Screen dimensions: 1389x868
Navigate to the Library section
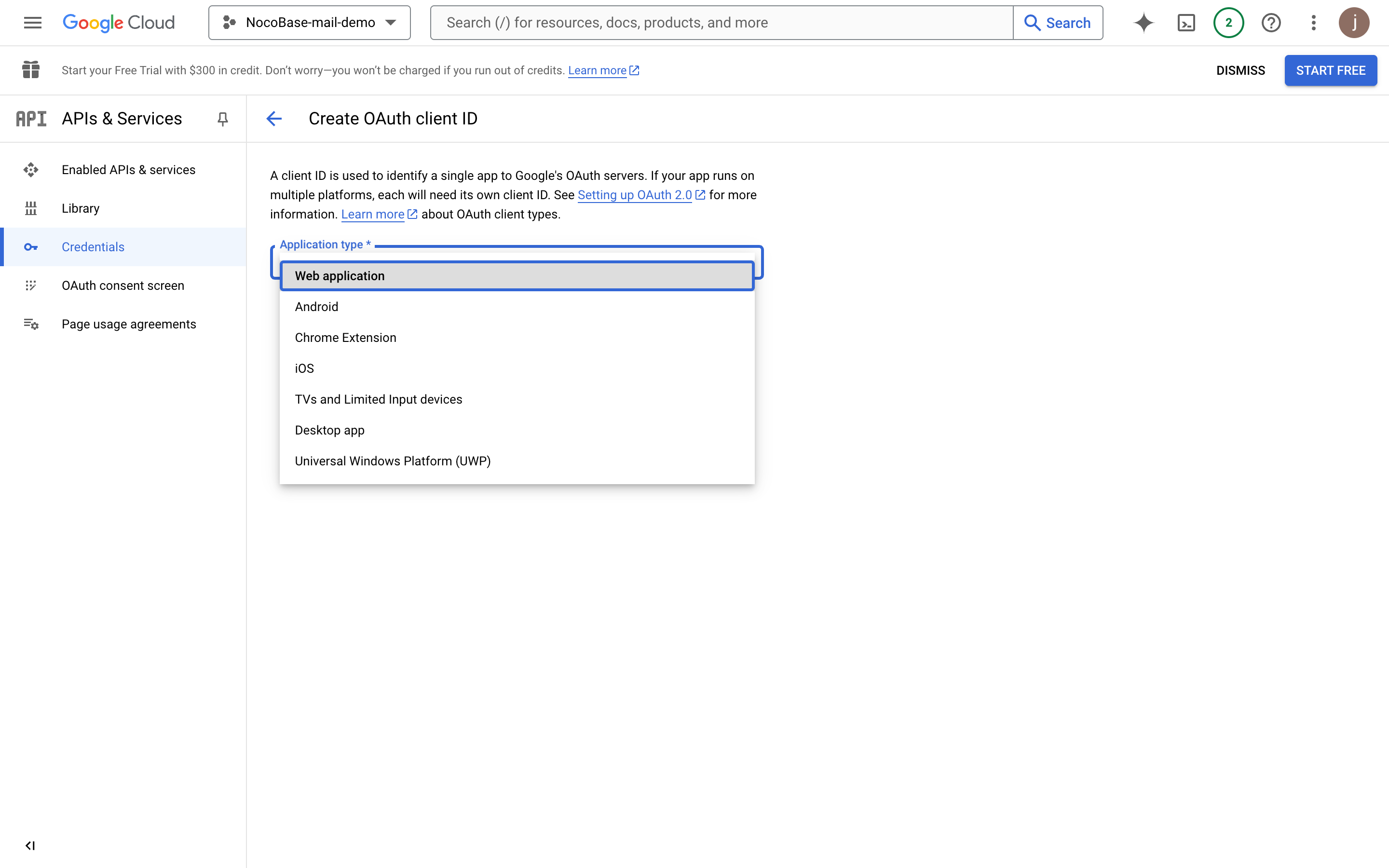[81, 208]
